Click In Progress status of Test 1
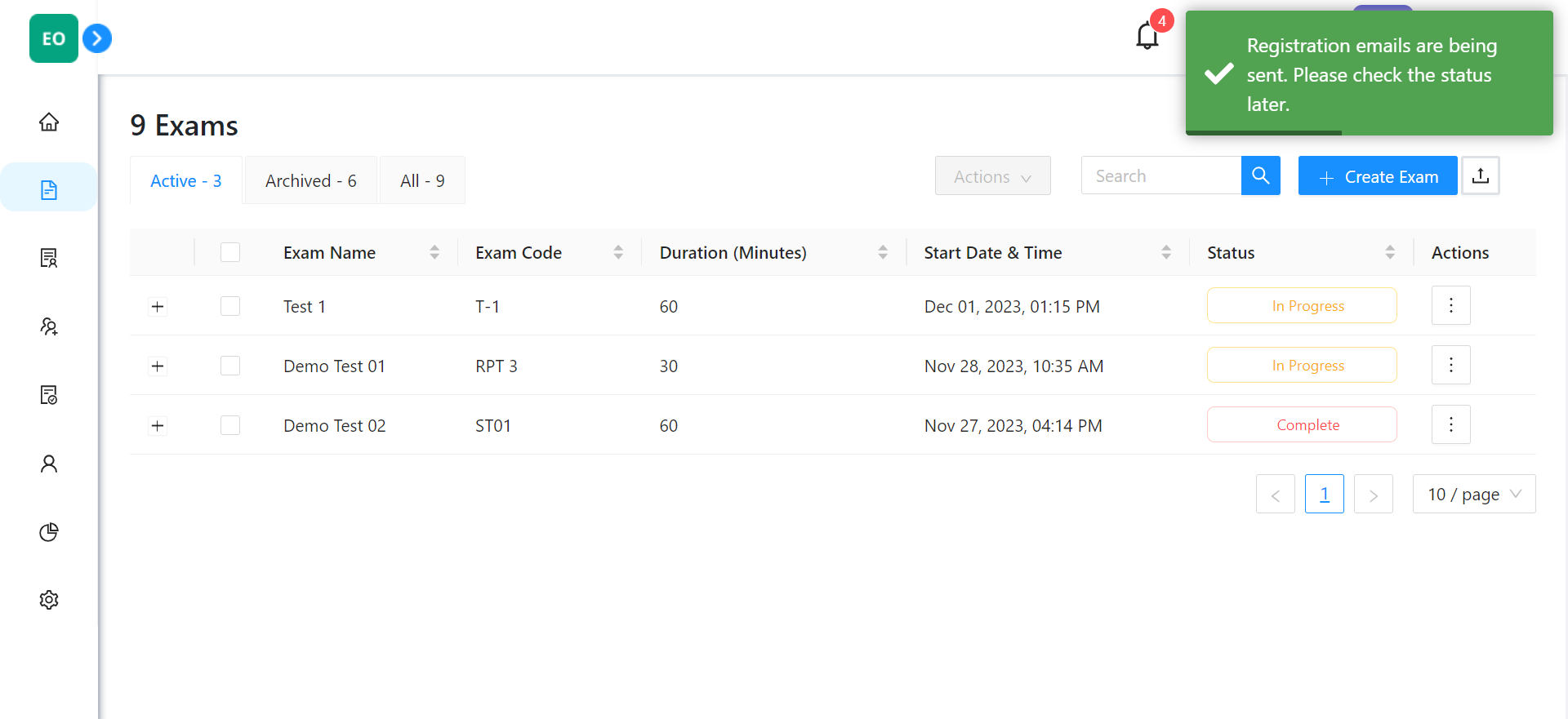1568x719 pixels. [1302, 305]
